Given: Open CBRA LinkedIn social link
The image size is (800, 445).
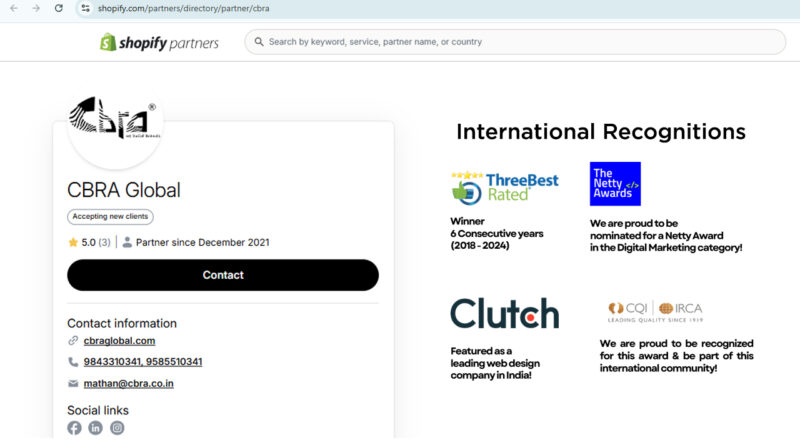Looking at the screenshot, I should pos(96,428).
